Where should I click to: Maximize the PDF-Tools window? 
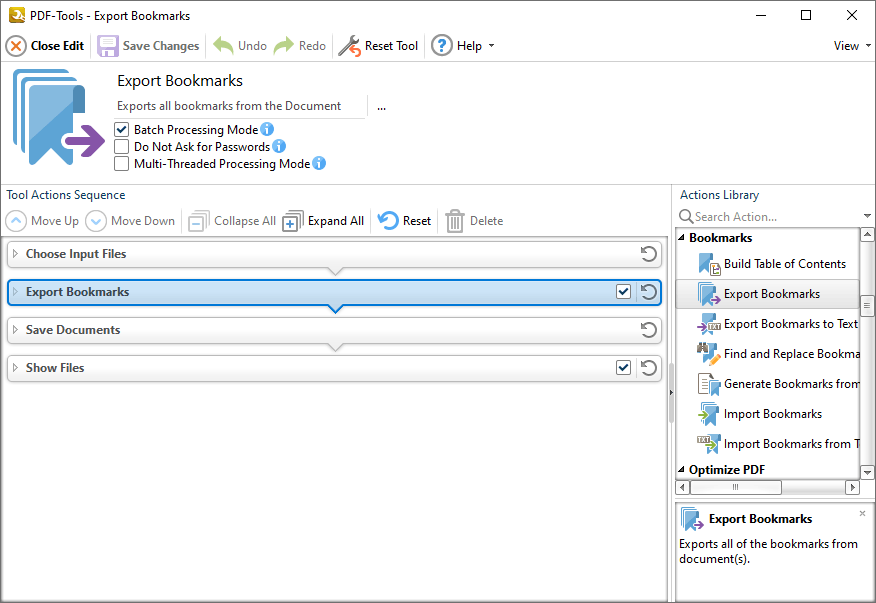(806, 15)
